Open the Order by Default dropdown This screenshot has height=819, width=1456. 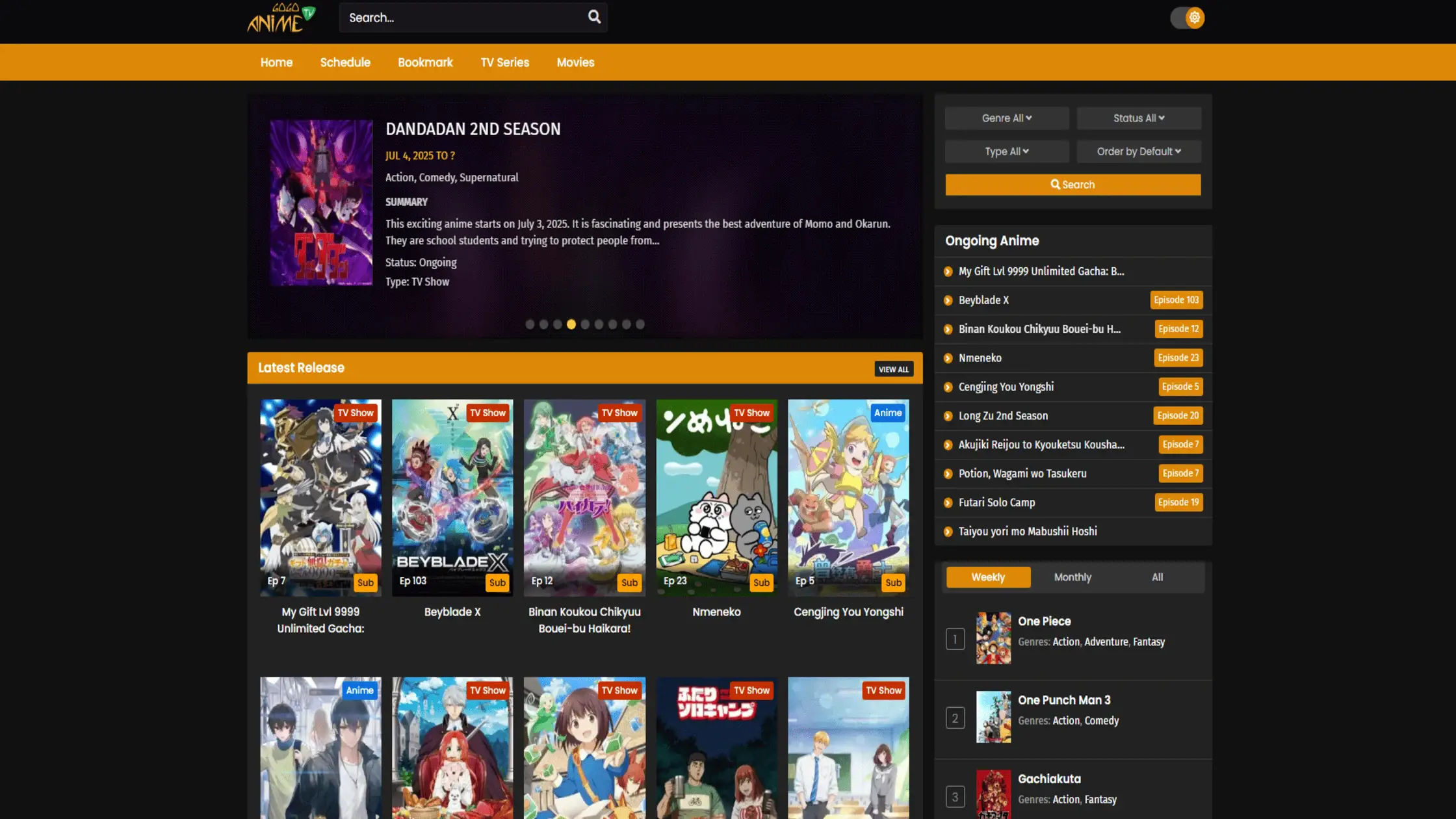1139,151
